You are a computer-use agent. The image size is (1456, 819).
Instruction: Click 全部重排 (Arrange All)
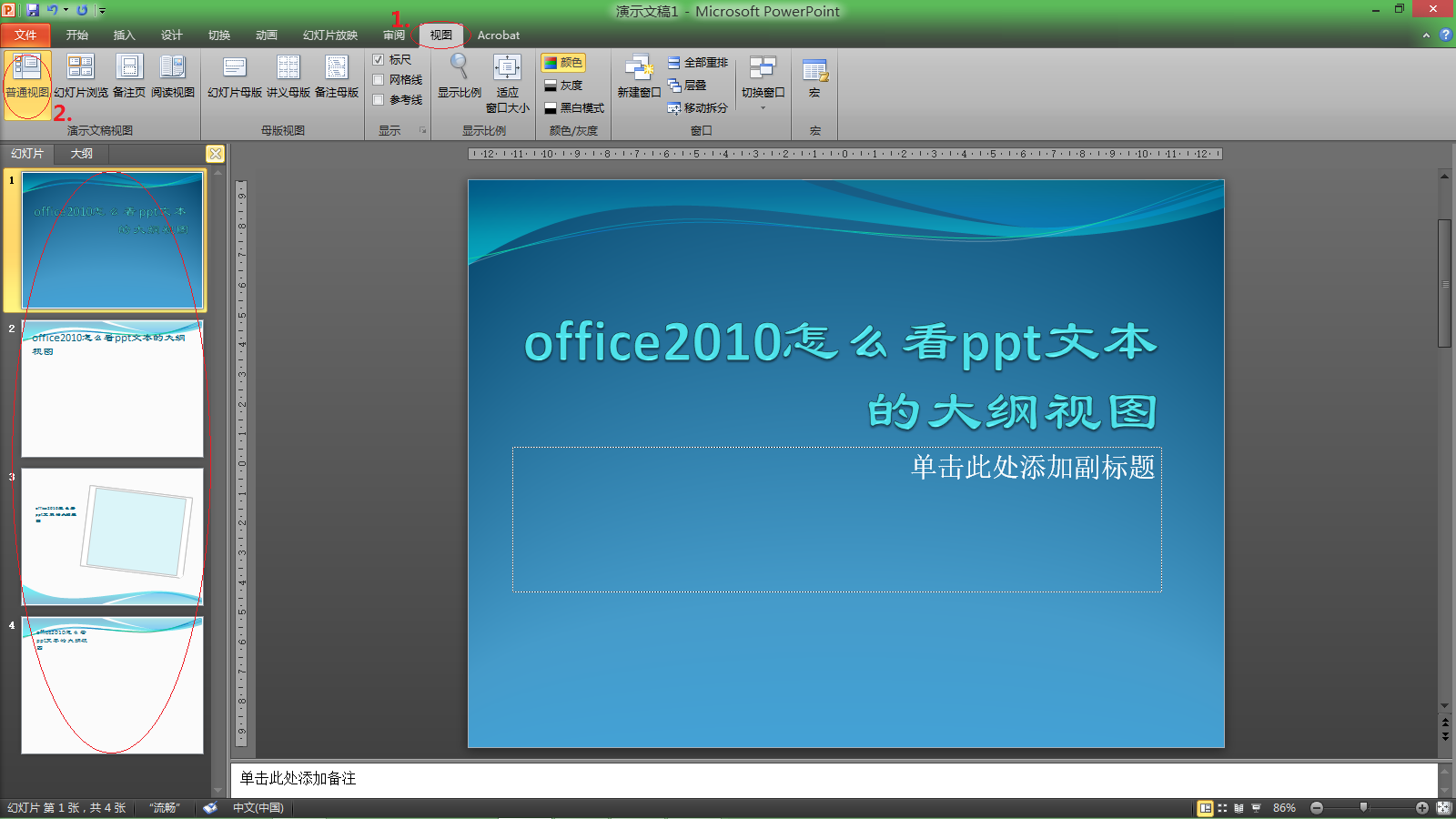pos(698,63)
